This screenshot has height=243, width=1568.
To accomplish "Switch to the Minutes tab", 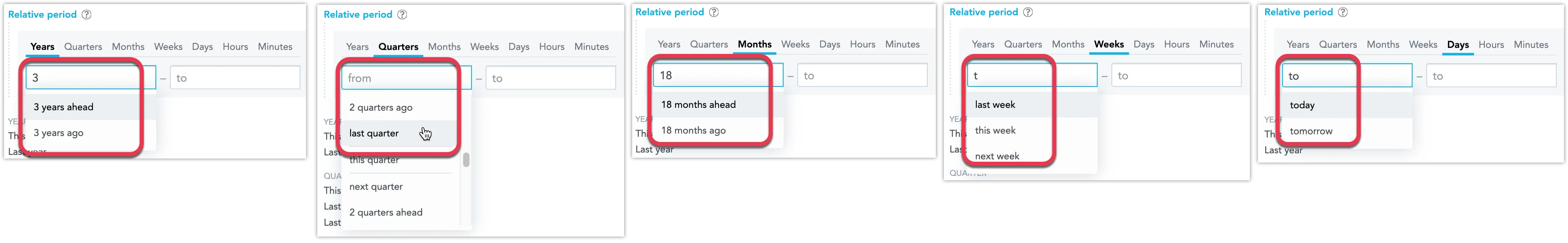I will pos(275,46).
